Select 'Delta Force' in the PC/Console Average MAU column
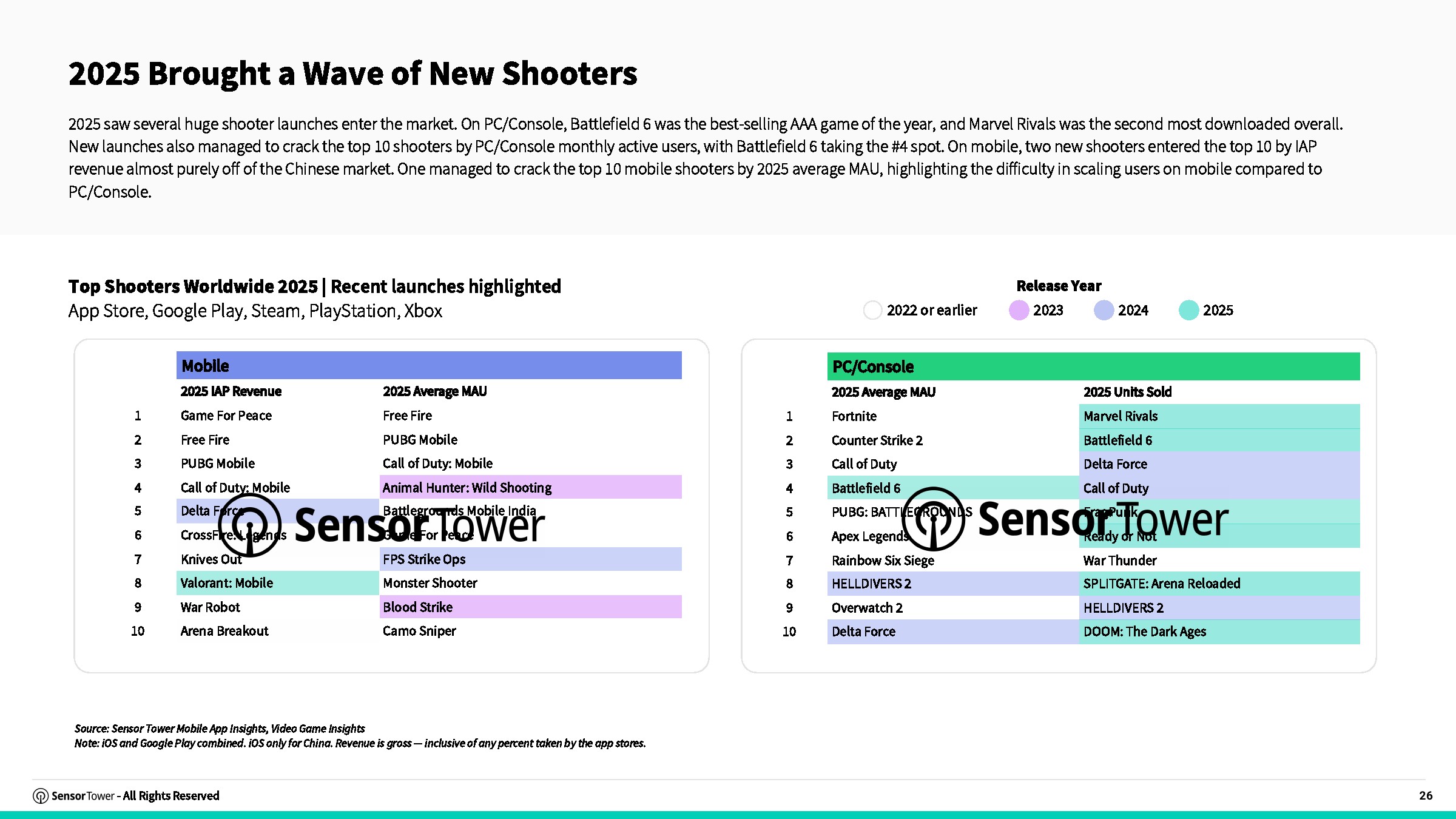The image size is (1456, 819). (953, 632)
